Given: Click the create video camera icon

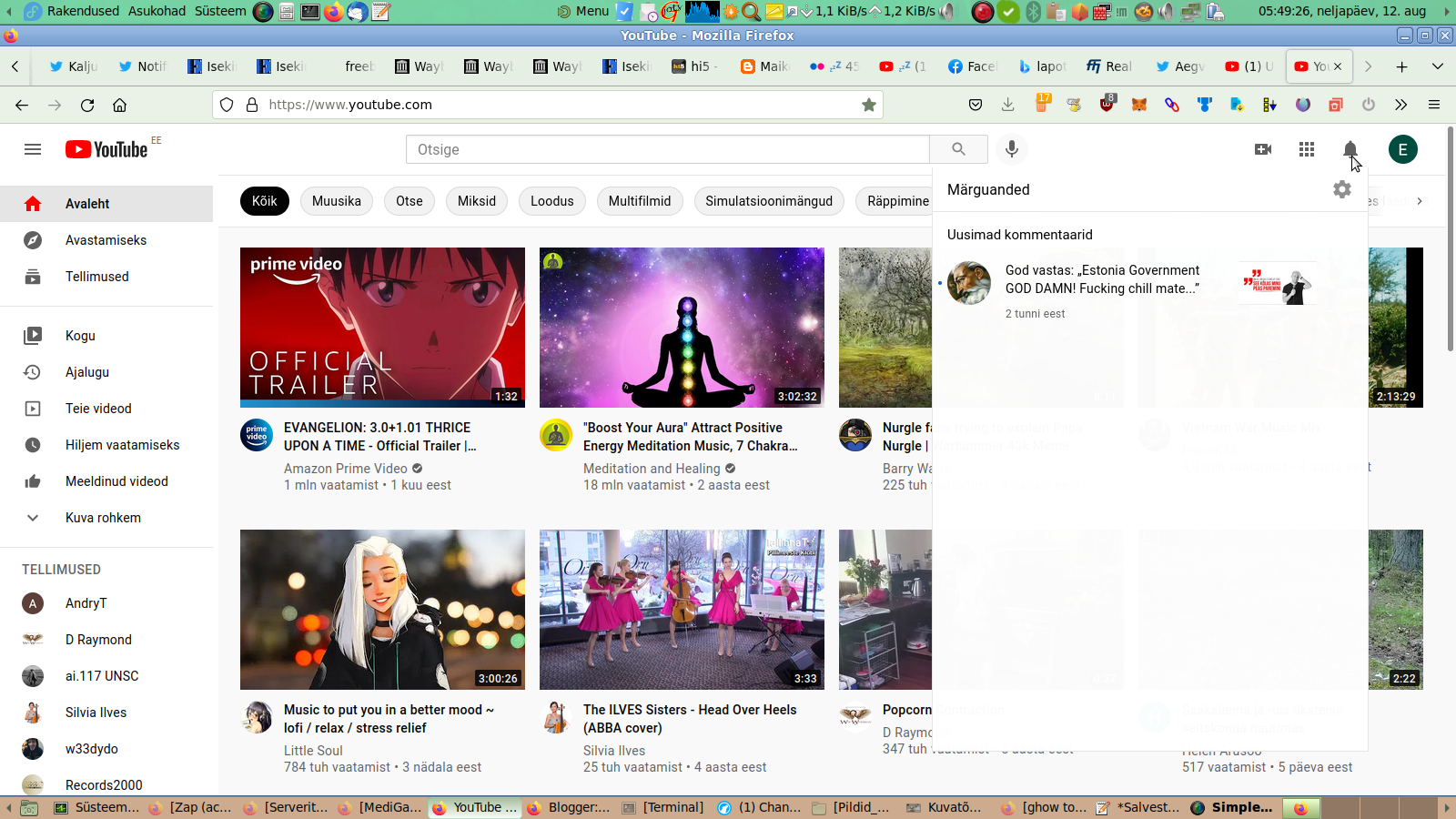Looking at the screenshot, I should [x=1262, y=149].
